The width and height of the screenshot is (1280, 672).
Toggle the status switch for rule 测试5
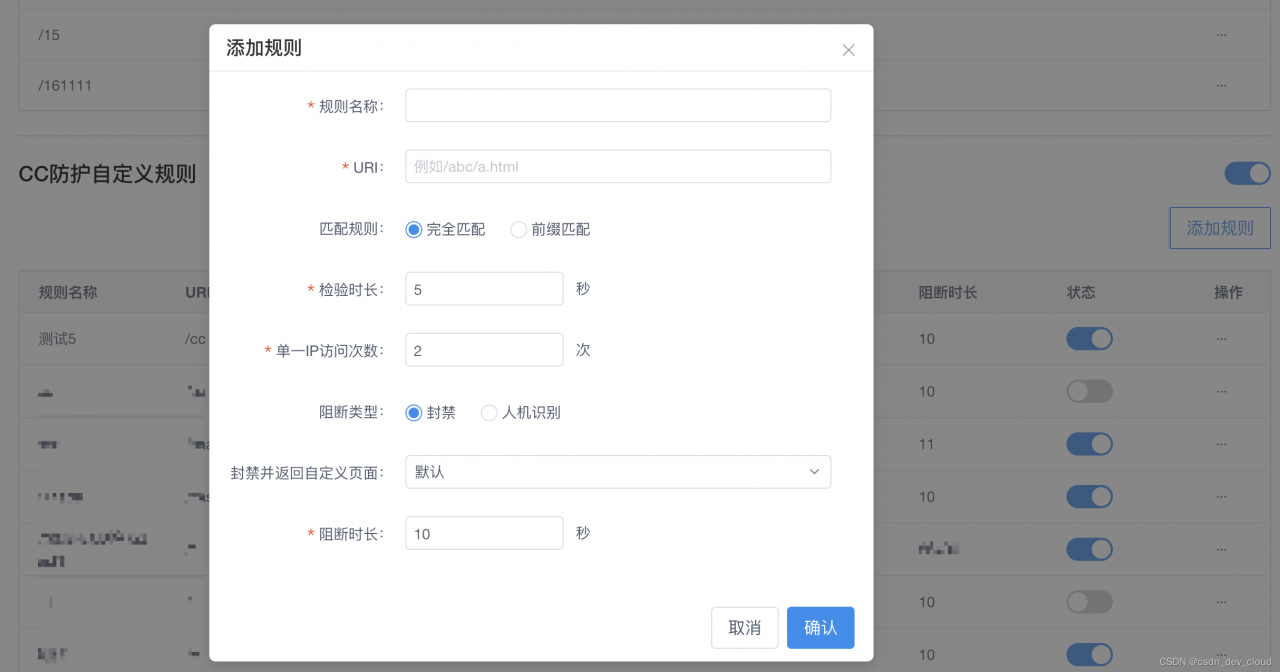pyautogui.click(x=1089, y=338)
